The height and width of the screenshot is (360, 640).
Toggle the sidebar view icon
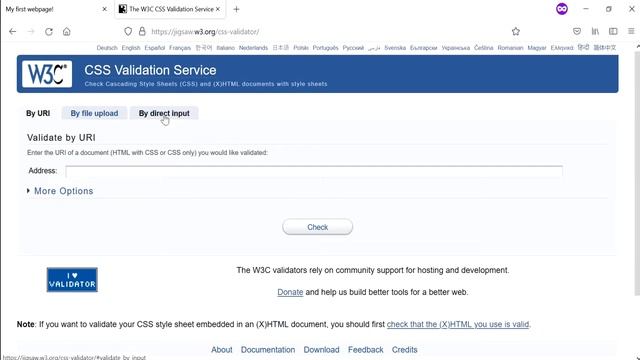coord(613,31)
